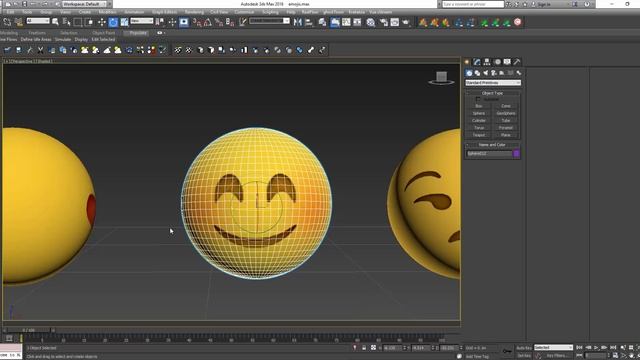
Task: Open the Edit menu
Action: tap(10, 12)
